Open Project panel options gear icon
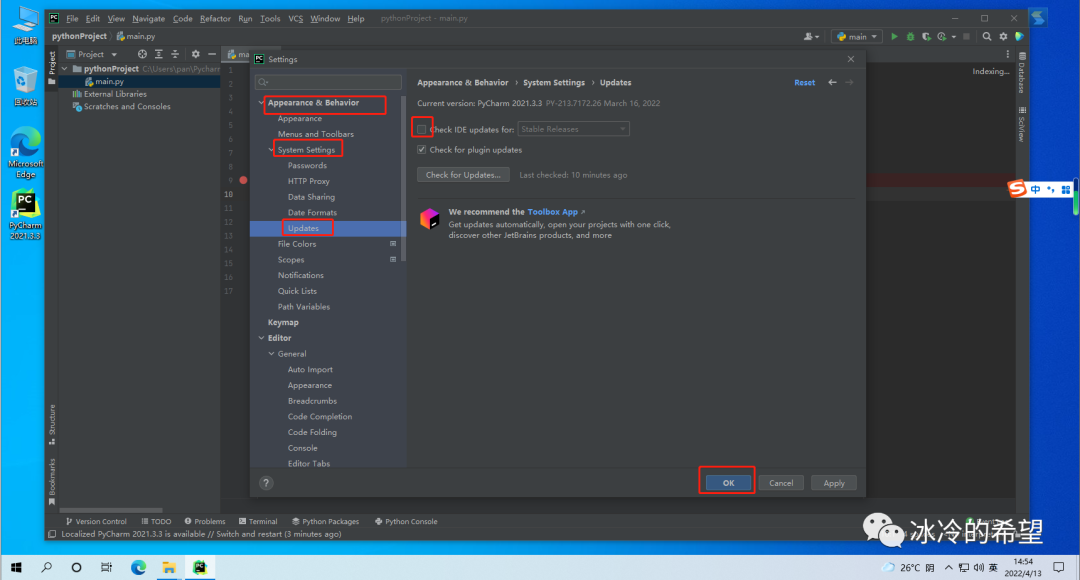Image resolution: width=1080 pixels, height=580 pixels. click(196, 54)
